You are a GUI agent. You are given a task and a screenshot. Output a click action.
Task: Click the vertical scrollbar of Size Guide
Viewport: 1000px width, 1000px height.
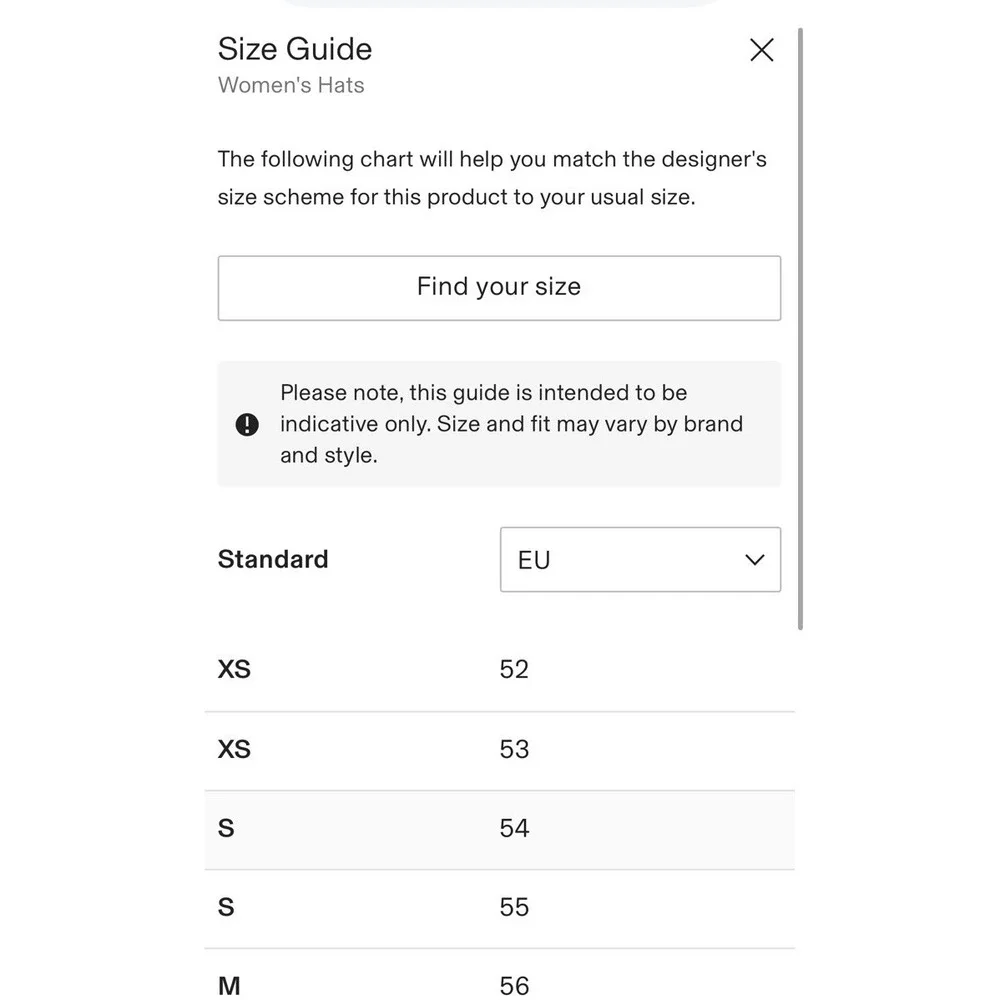pyautogui.click(x=800, y=328)
